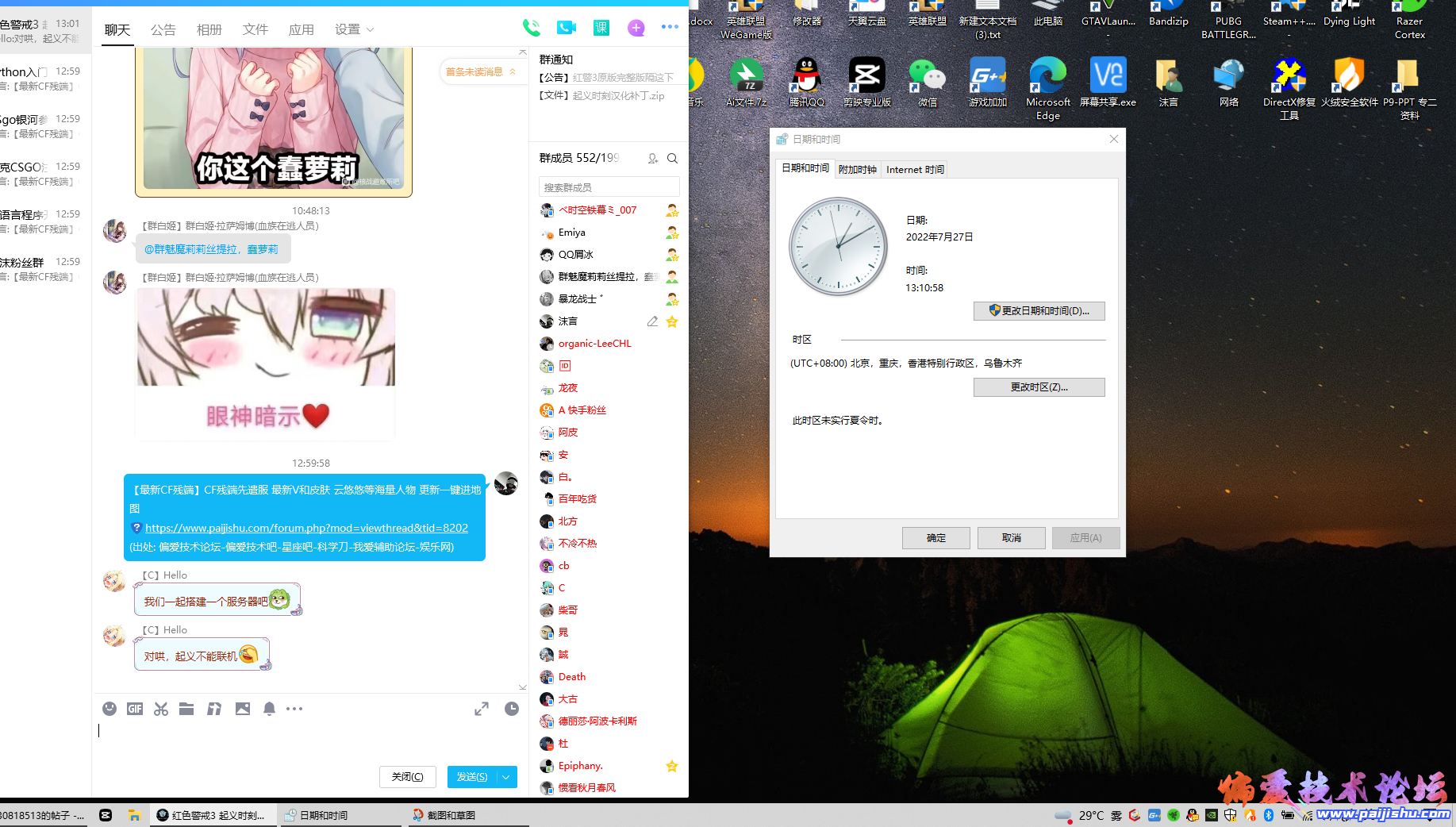
Task: Click the 发送(S) send button
Action: pos(472,777)
